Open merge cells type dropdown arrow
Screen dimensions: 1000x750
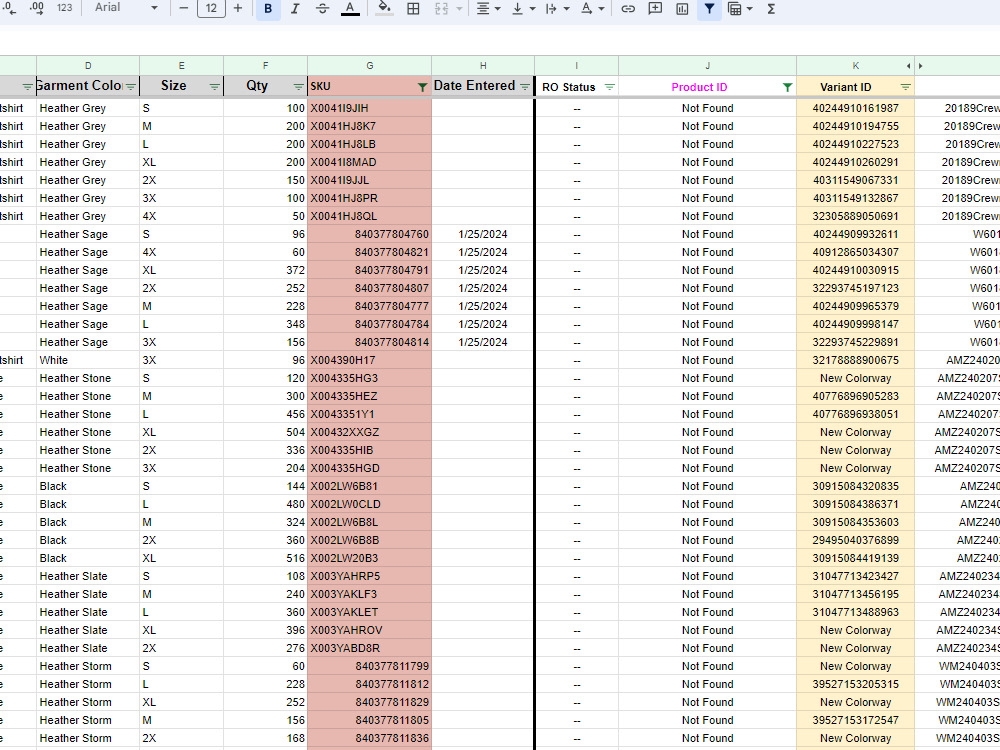pyautogui.click(x=459, y=9)
